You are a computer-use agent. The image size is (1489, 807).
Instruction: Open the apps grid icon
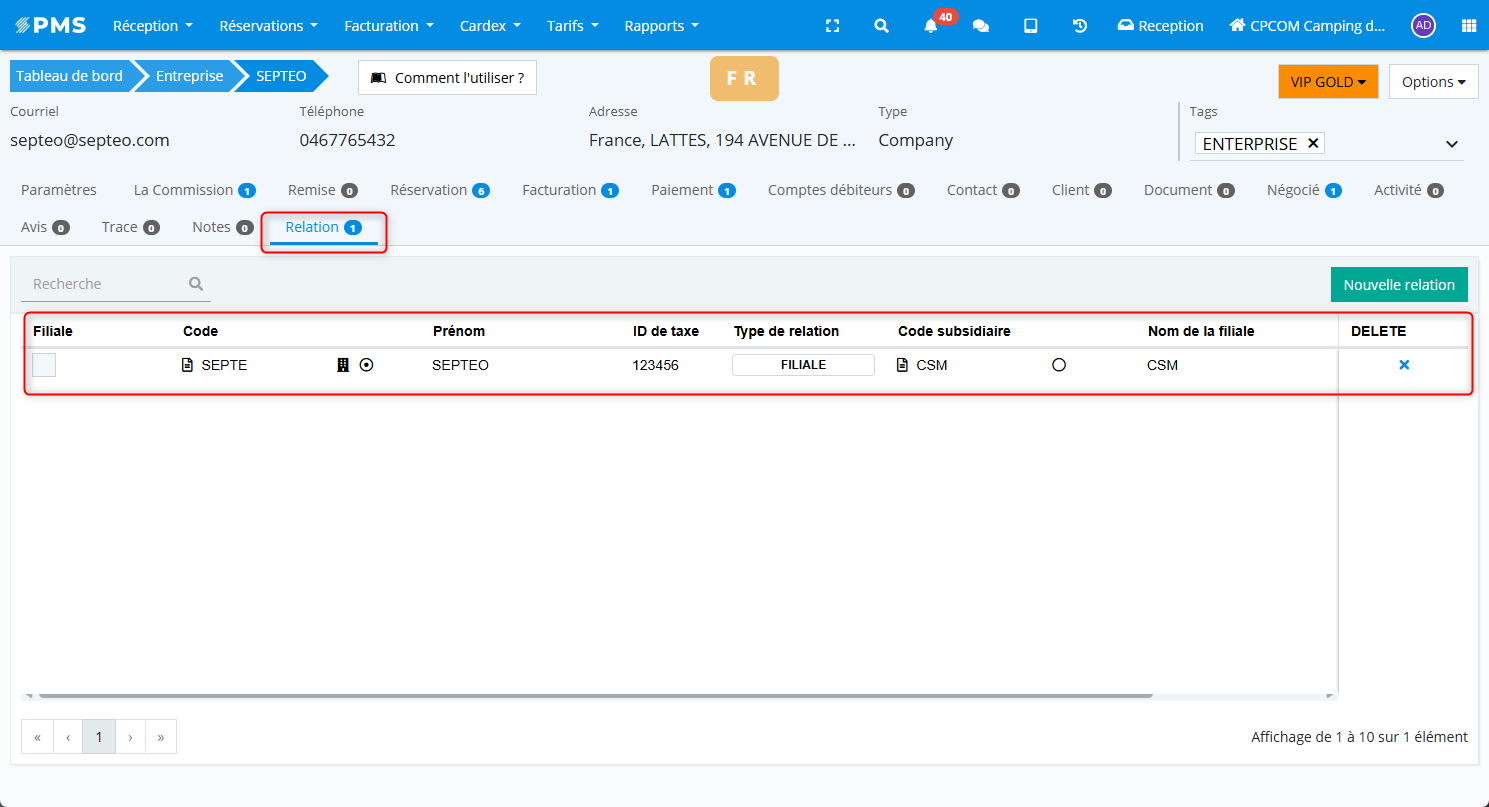coord(1469,26)
